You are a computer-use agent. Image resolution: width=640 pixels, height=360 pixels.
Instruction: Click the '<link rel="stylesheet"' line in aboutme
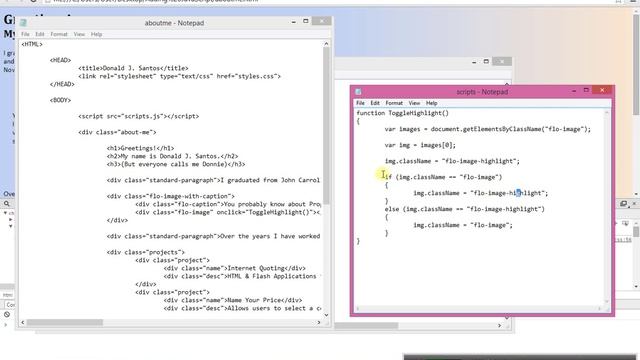179,76
